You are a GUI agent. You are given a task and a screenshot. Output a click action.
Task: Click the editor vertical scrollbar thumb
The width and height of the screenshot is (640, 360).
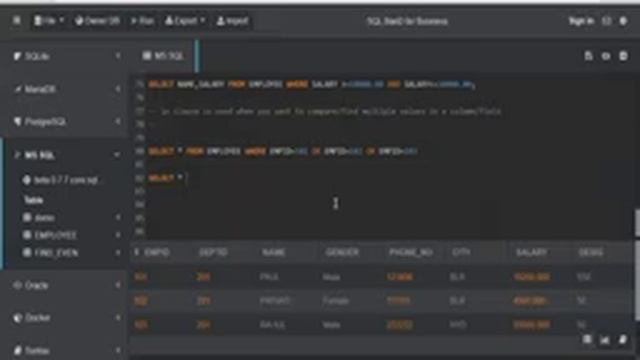[x=637, y=223]
